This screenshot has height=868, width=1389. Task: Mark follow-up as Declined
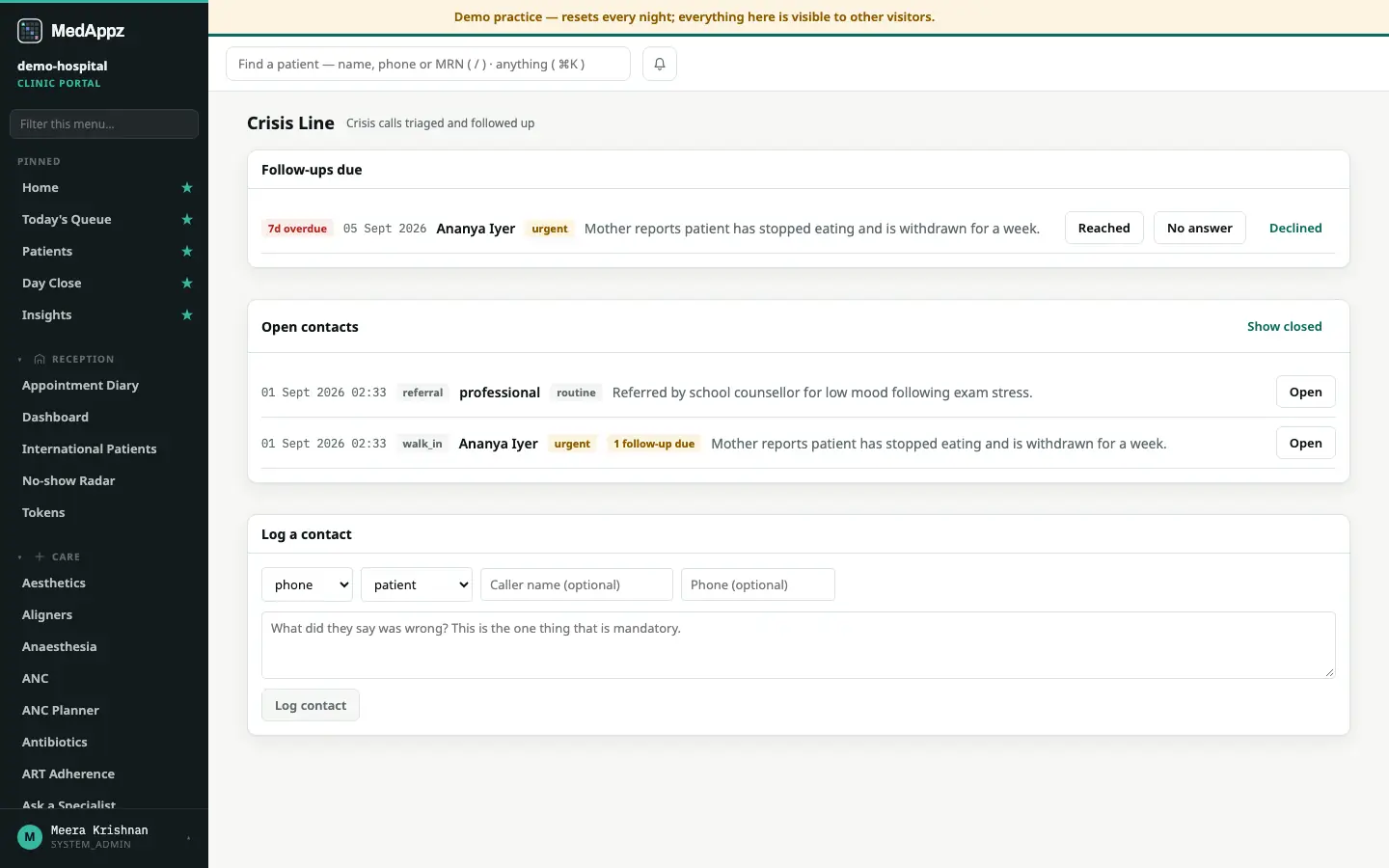[1295, 229]
